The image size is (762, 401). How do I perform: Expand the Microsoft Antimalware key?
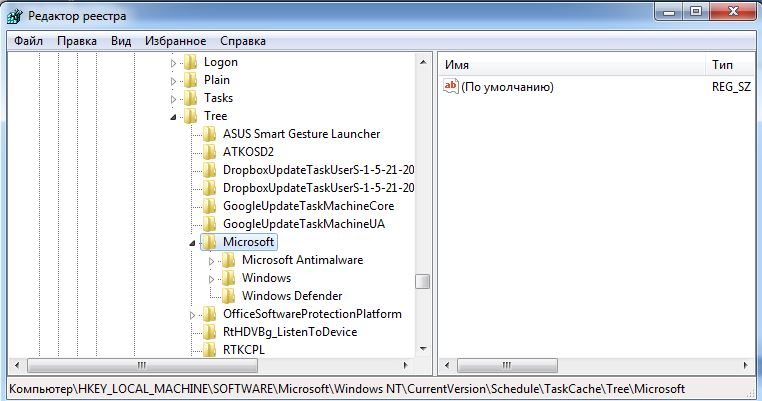click(x=211, y=261)
